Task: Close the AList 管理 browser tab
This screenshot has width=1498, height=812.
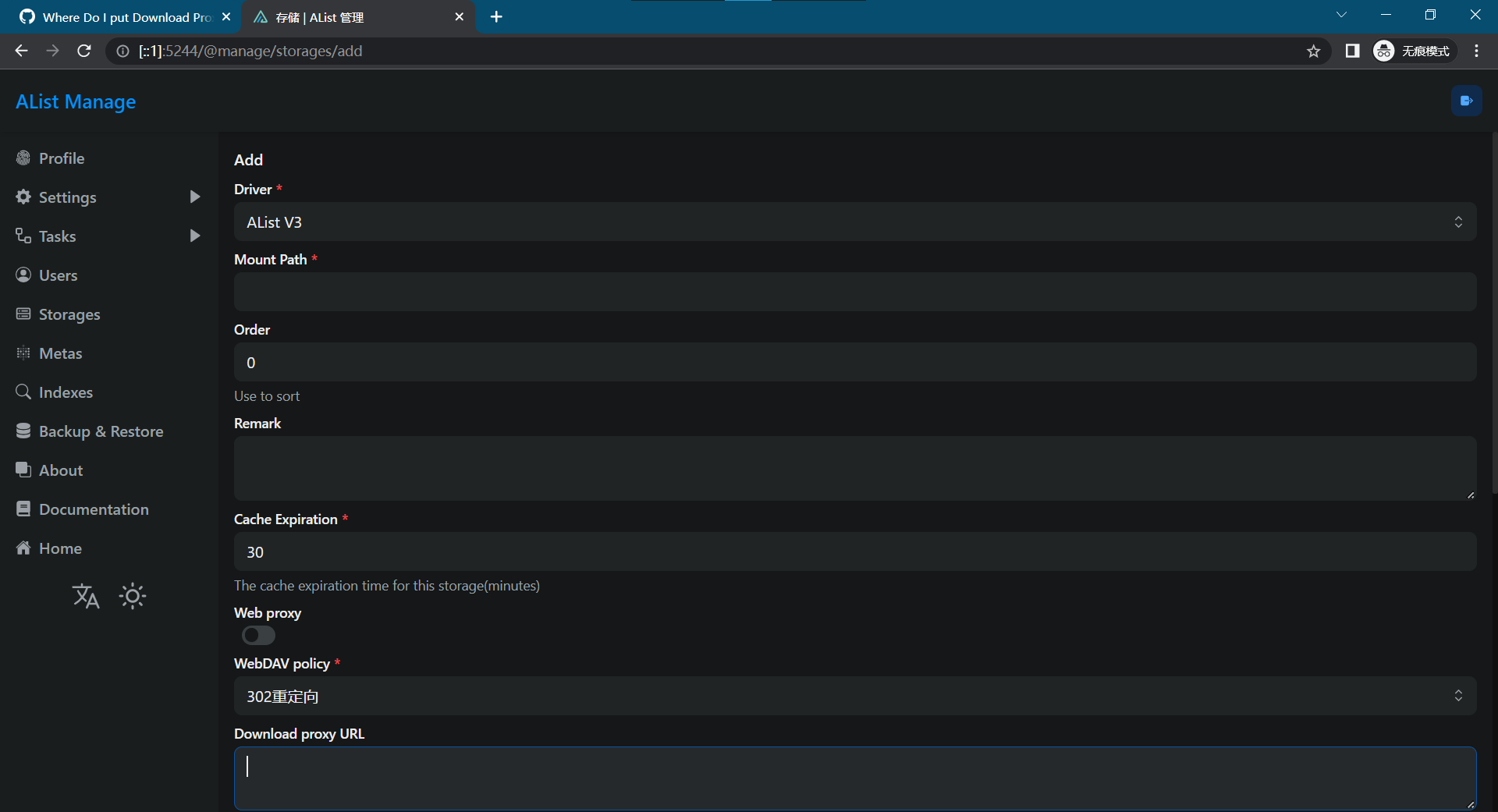Action: 459,17
